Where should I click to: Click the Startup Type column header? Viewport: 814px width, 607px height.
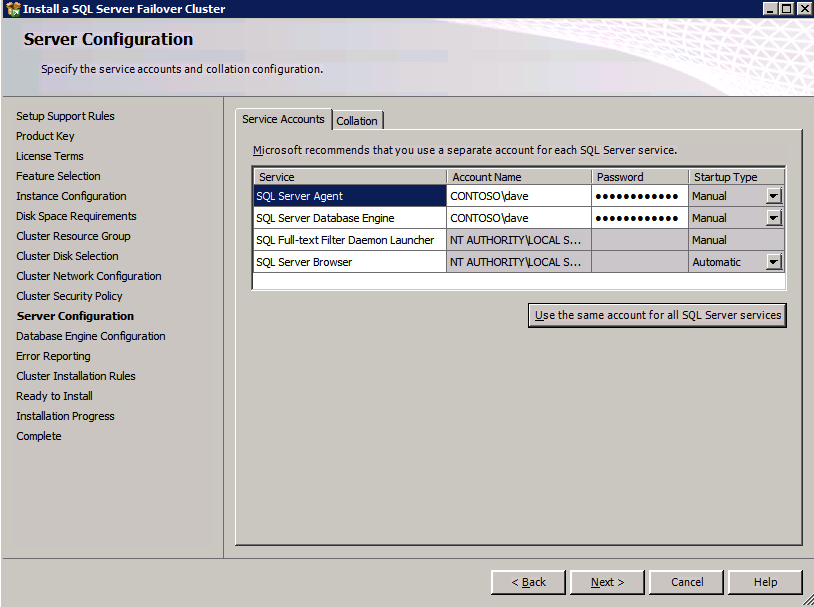tap(736, 177)
